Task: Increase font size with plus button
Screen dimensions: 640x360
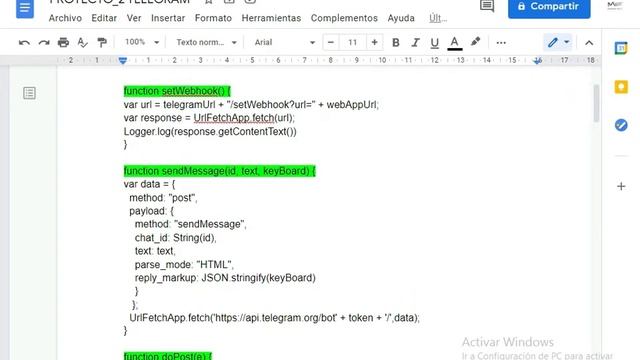Action: click(x=374, y=42)
